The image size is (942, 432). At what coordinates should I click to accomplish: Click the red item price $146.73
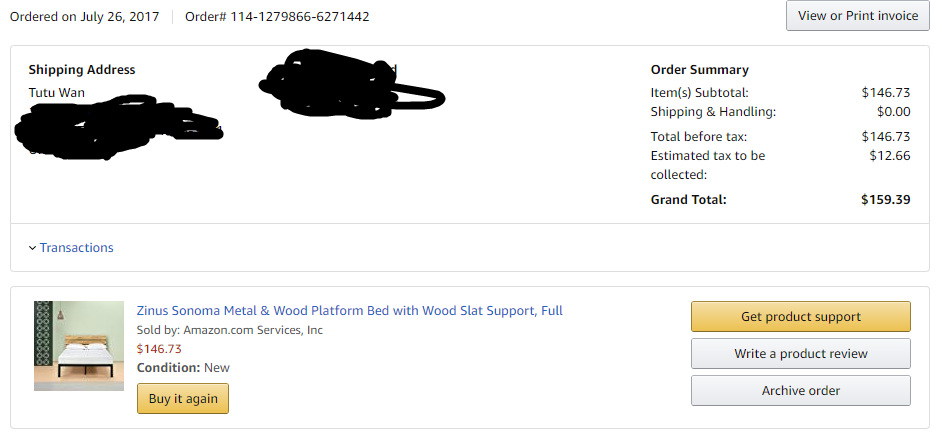[x=159, y=349]
